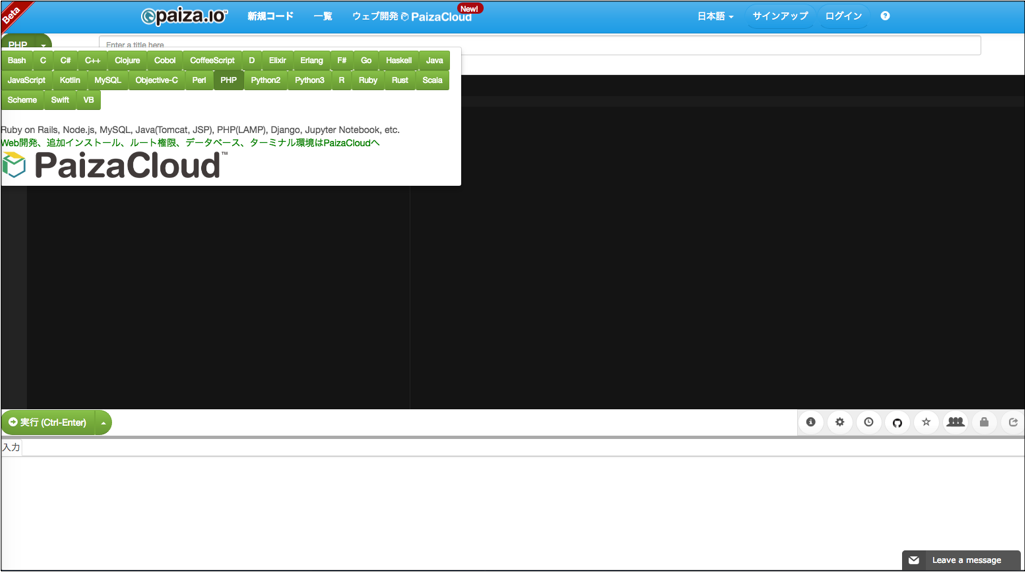Click the export share arrow icon

[1013, 422]
